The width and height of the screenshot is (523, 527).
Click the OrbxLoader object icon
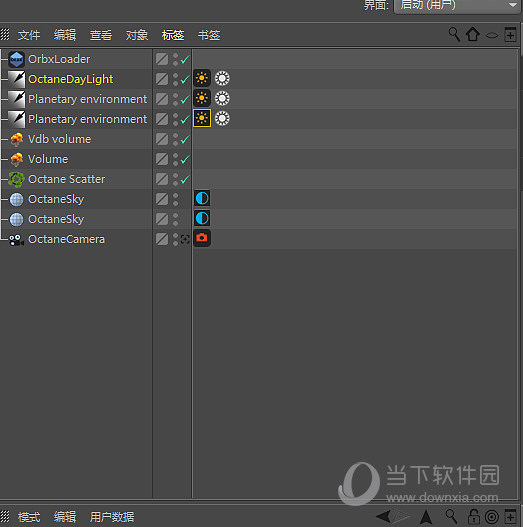pos(16,59)
